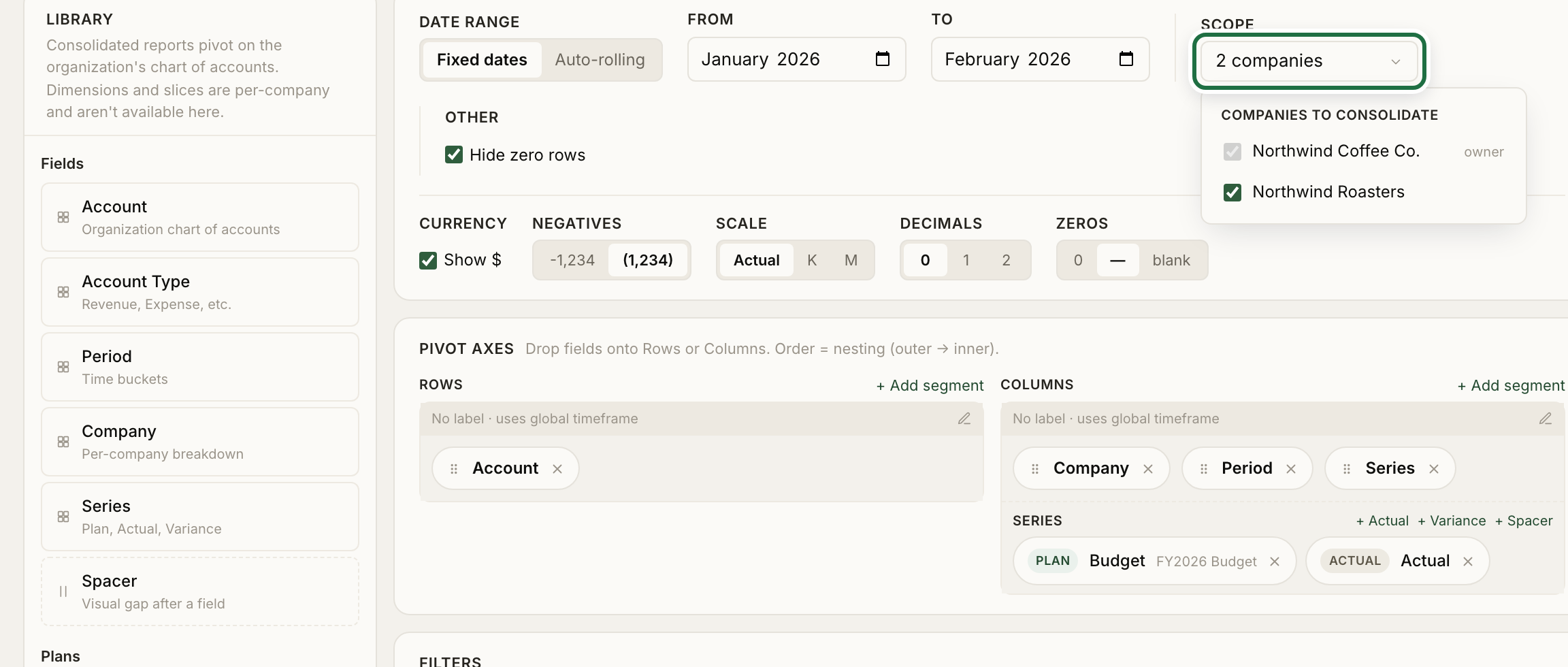The width and height of the screenshot is (1568, 667).
Task: Click the Budget FY2026 Budget plan chip
Action: (1154, 561)
